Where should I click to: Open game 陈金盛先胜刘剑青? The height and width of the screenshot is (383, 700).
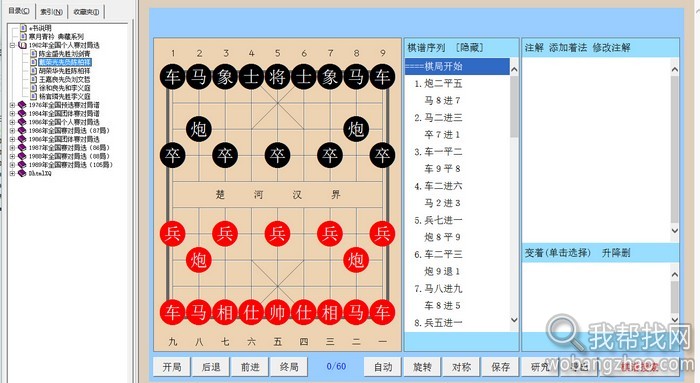[x=64, y=54]
